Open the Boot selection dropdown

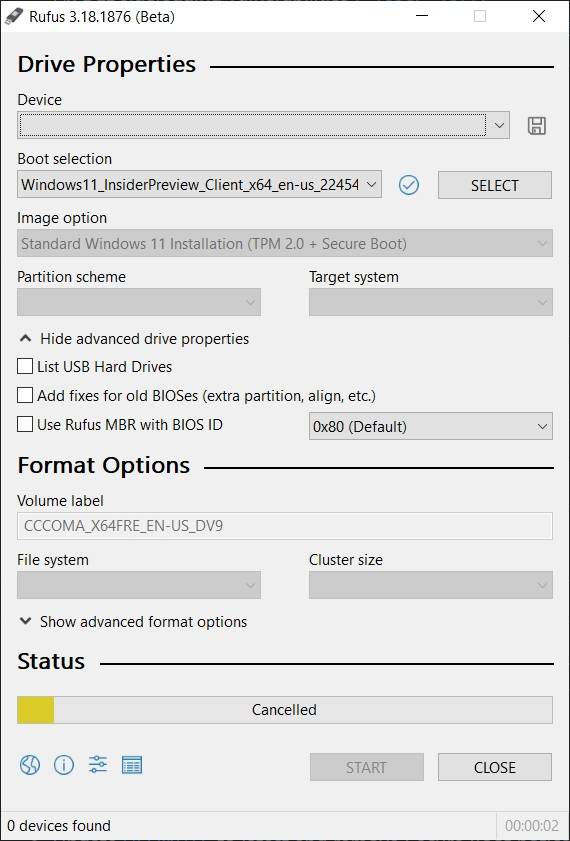(x=199, y=185)
